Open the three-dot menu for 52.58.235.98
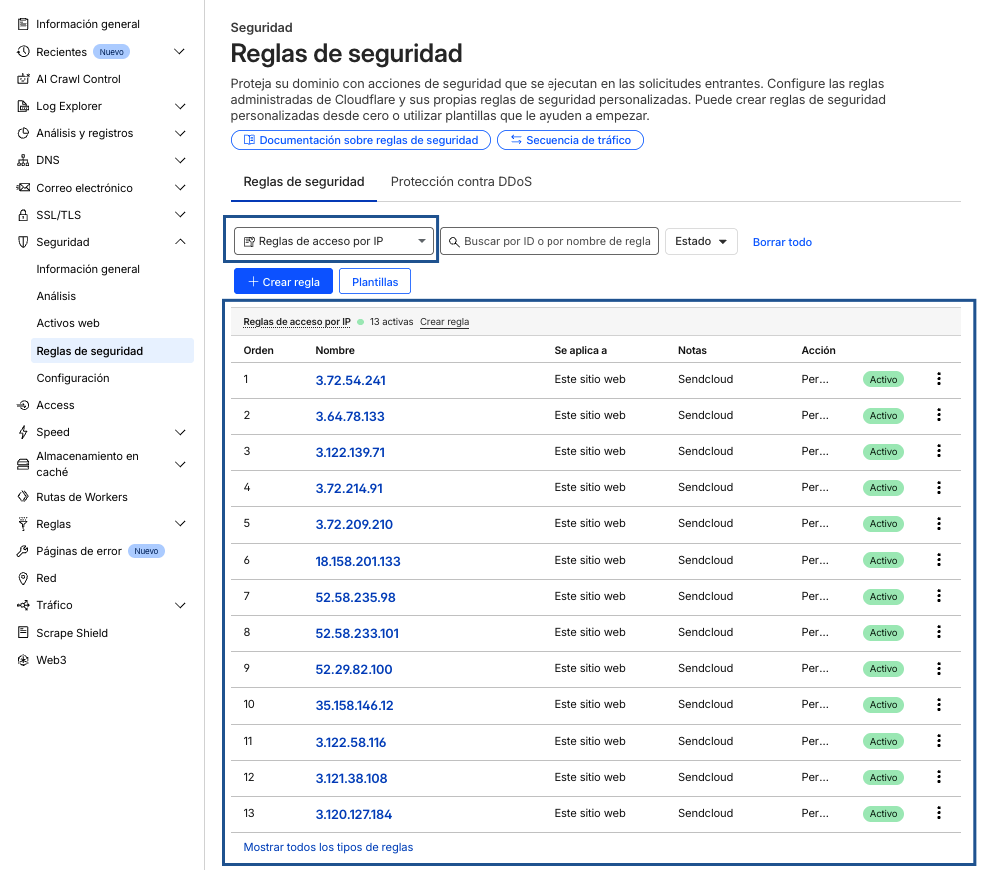Screen dimensions: 985x870 (x=939, y=596)
